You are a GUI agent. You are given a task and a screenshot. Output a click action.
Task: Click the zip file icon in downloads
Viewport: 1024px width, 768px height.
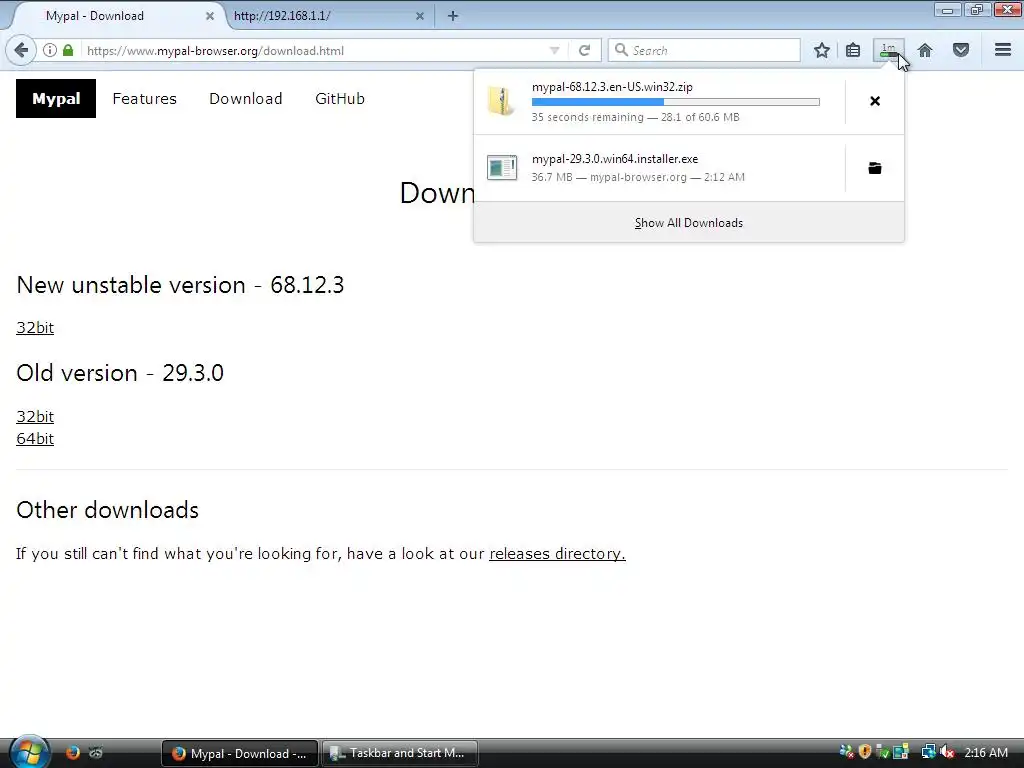tap(502, 101)
